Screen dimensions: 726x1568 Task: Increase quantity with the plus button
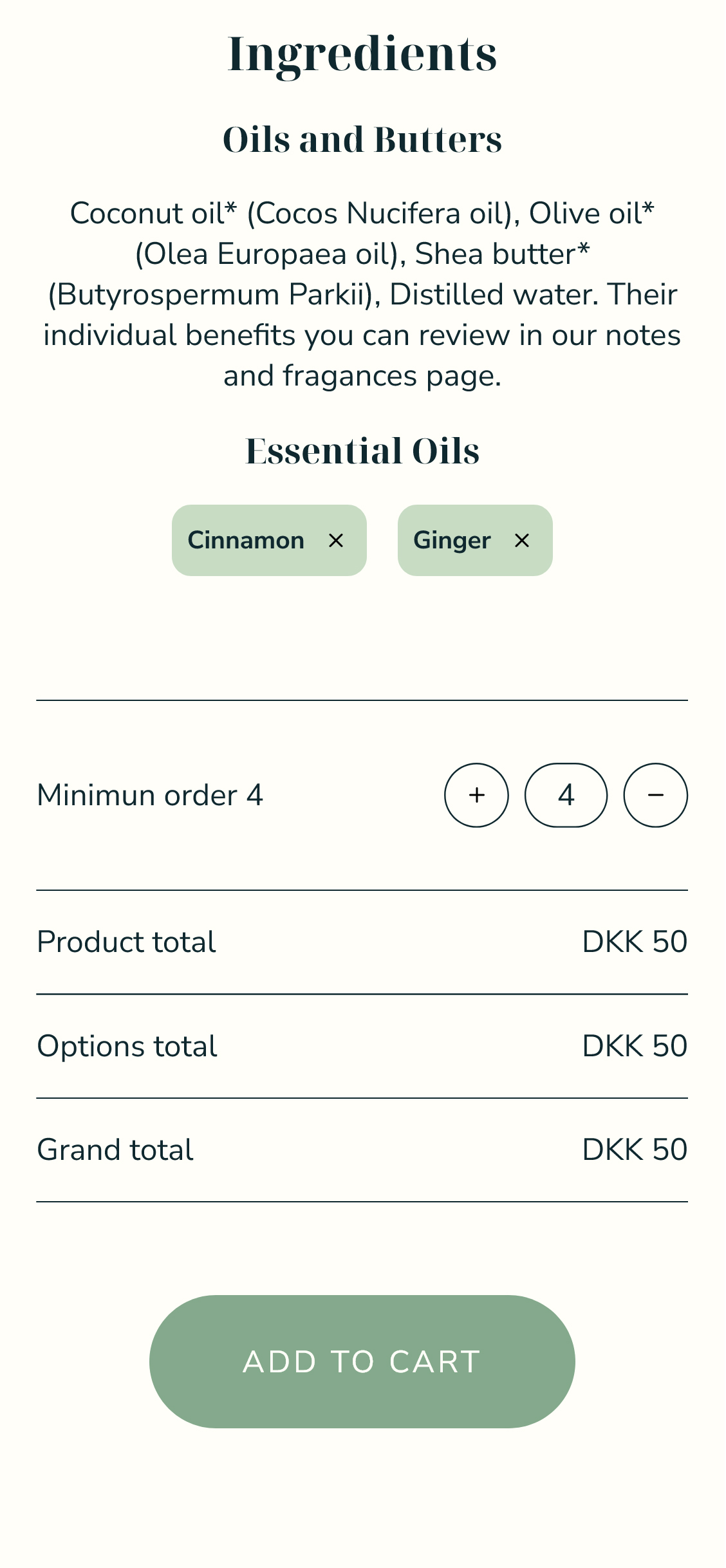click(476, 795)
